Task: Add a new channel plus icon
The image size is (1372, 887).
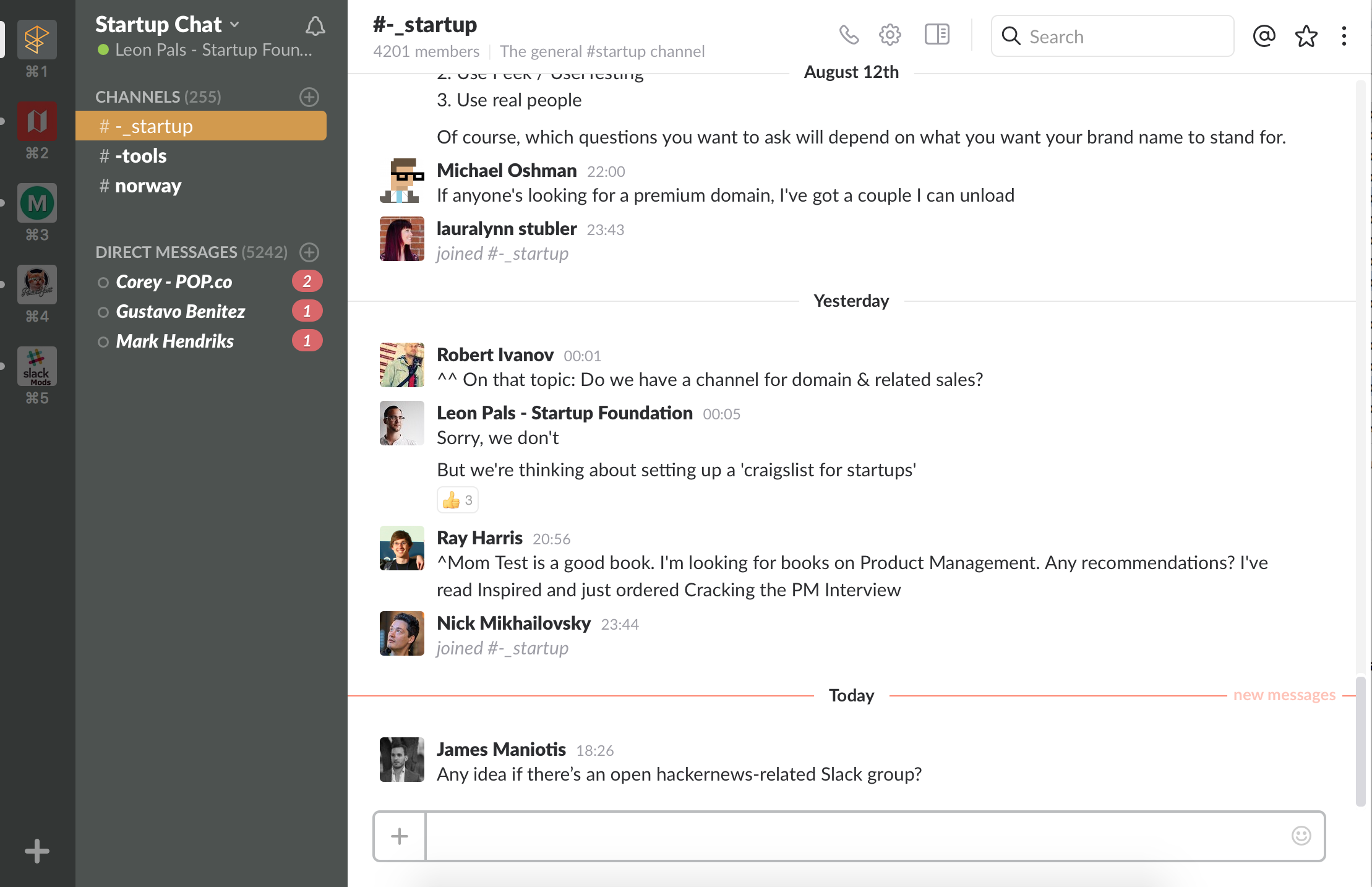Action: 309,97
